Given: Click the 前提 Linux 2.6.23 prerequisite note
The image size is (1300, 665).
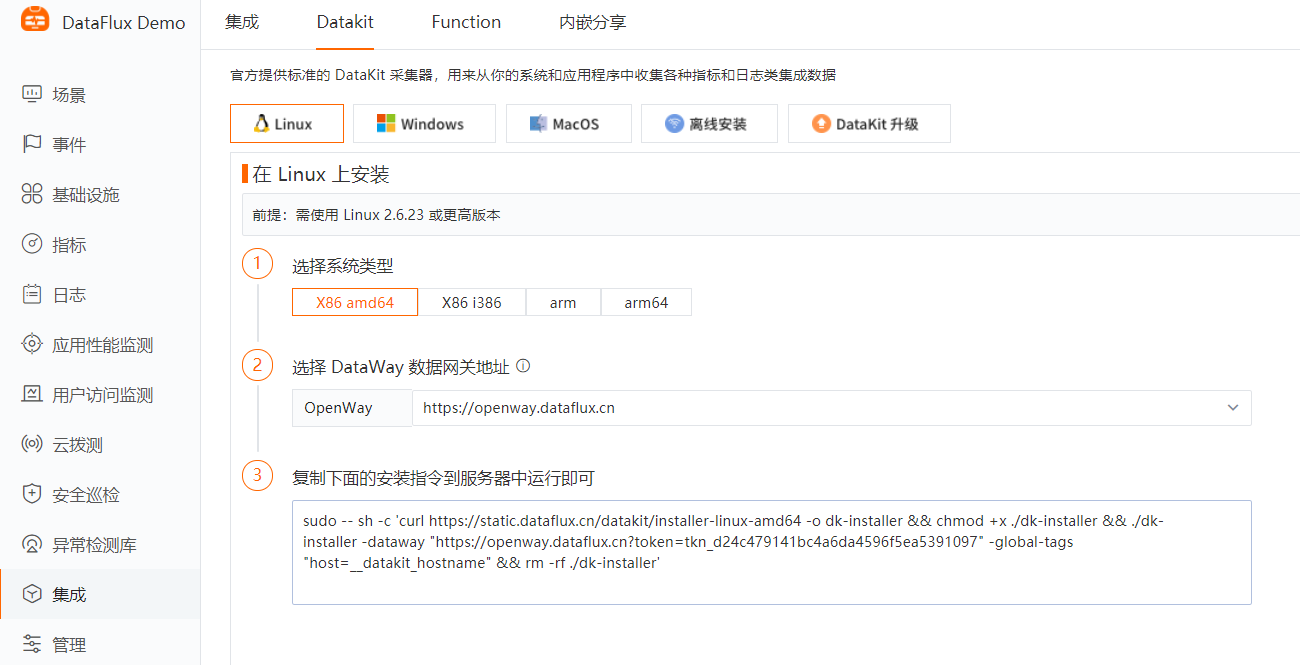Looking at the screenshot, I should point(376,215).
